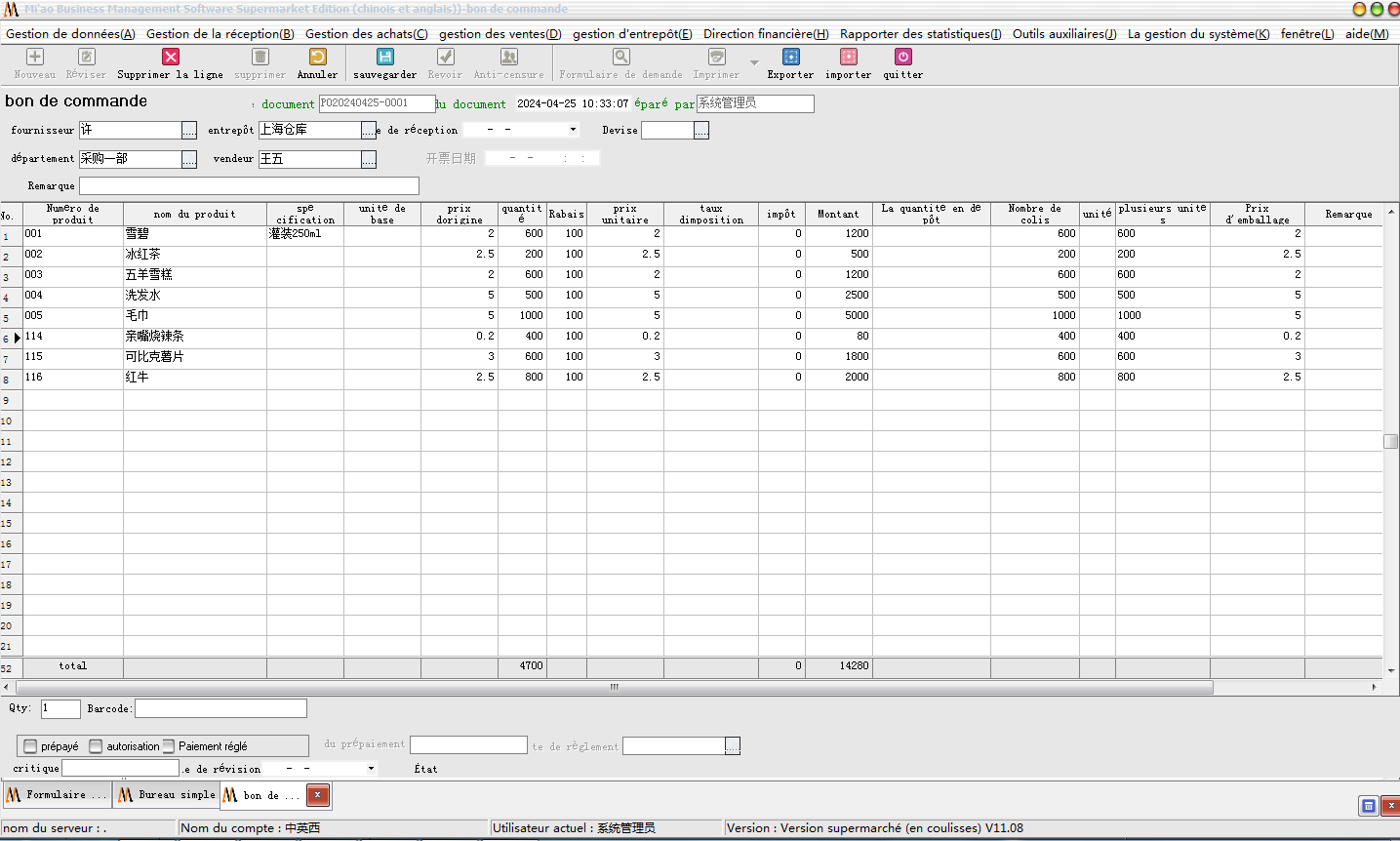1400x841 pixels.
Task: Click the importer toolbar icon
Action: point(848,58)
